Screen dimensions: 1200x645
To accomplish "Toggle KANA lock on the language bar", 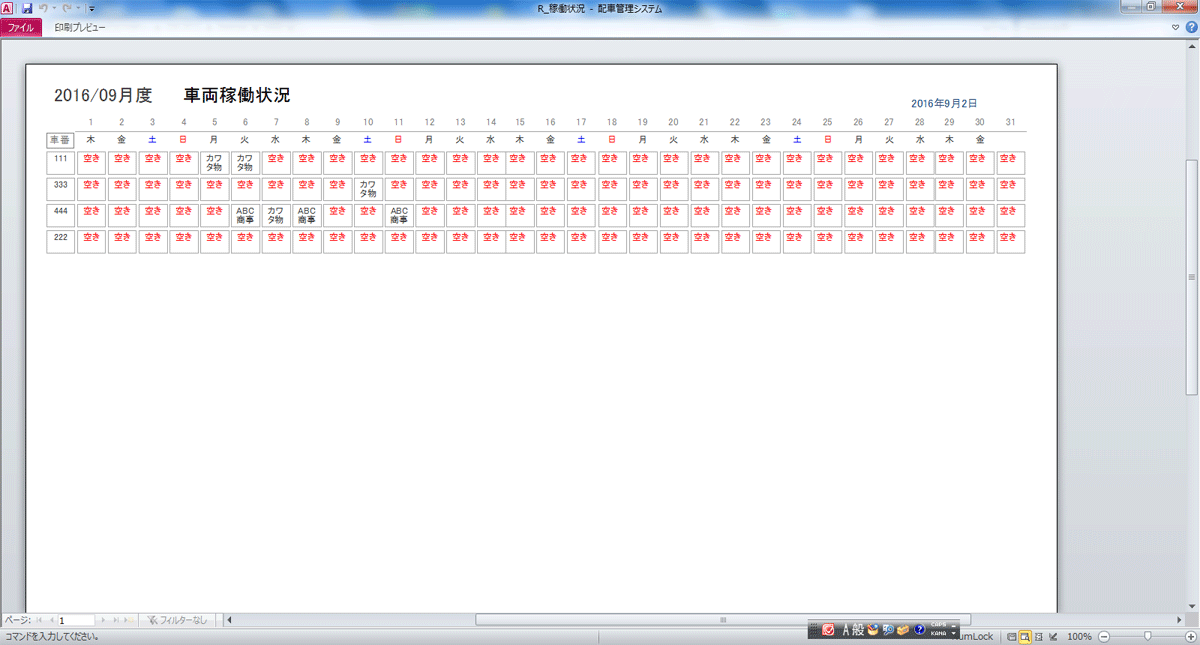I will (x=939, y=634).
